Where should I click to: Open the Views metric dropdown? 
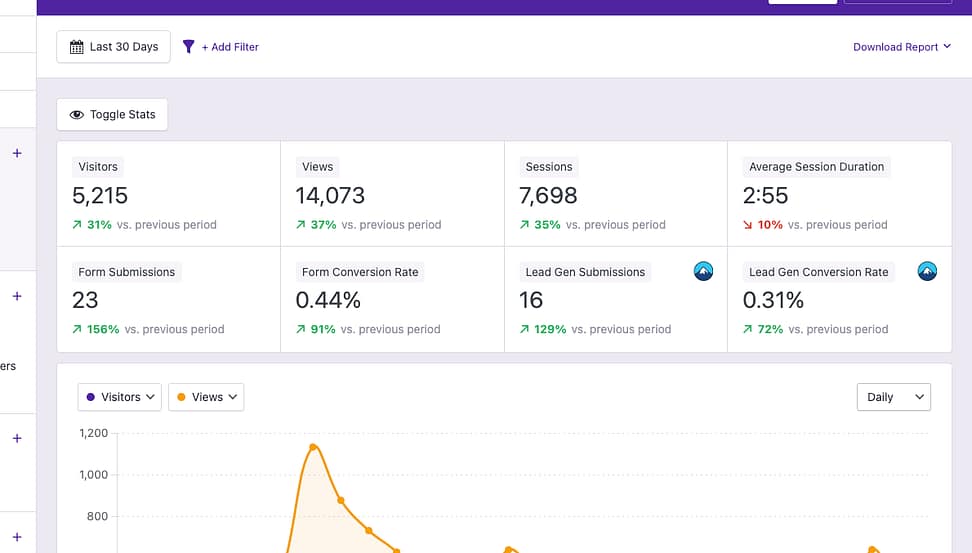[206, 397]
